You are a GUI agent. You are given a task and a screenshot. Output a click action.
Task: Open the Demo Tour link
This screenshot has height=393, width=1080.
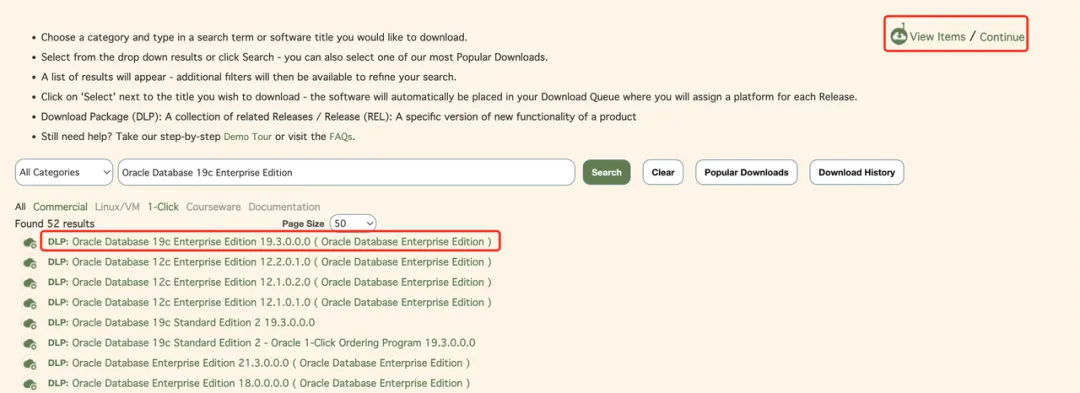click(248, 137)
